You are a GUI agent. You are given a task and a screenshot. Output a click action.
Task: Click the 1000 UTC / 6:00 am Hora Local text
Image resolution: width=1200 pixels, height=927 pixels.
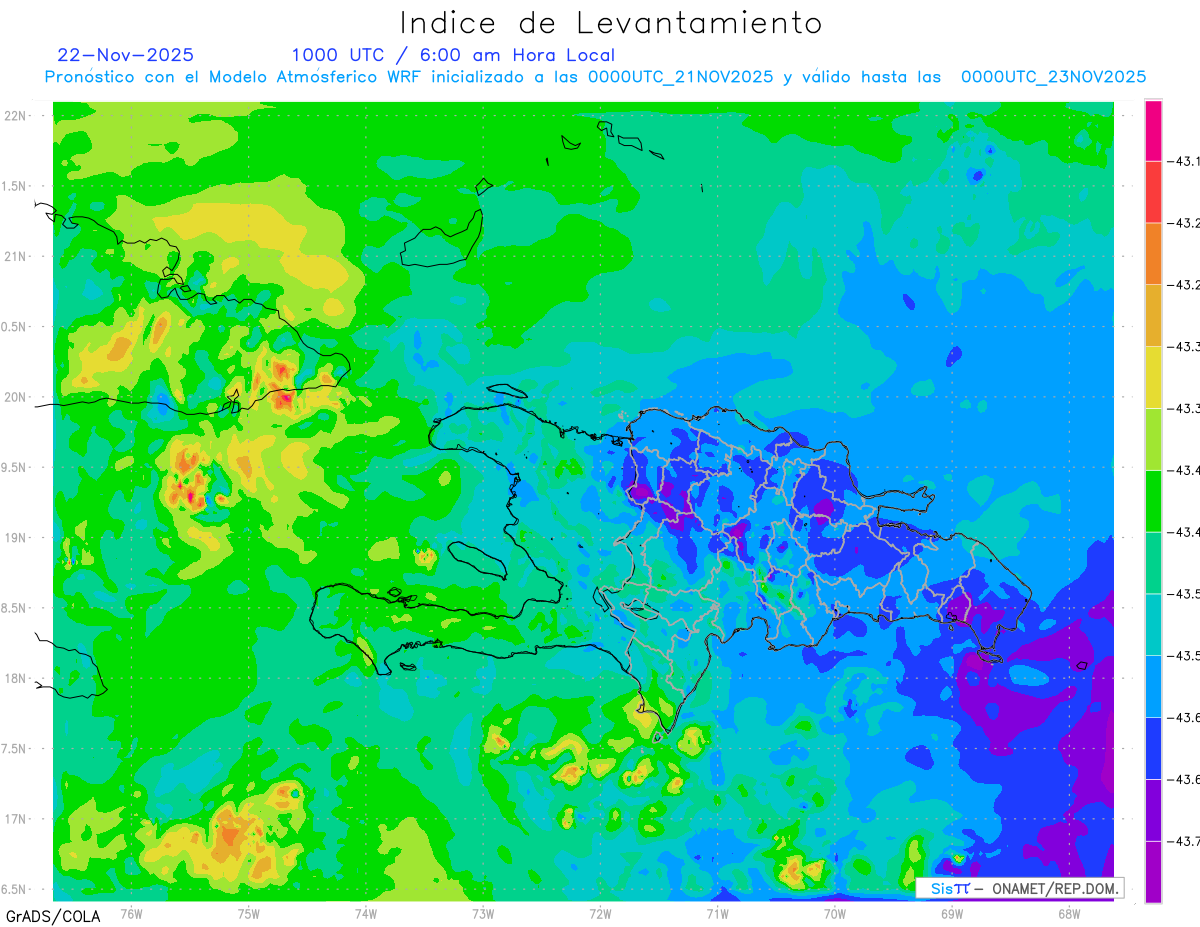453,55
